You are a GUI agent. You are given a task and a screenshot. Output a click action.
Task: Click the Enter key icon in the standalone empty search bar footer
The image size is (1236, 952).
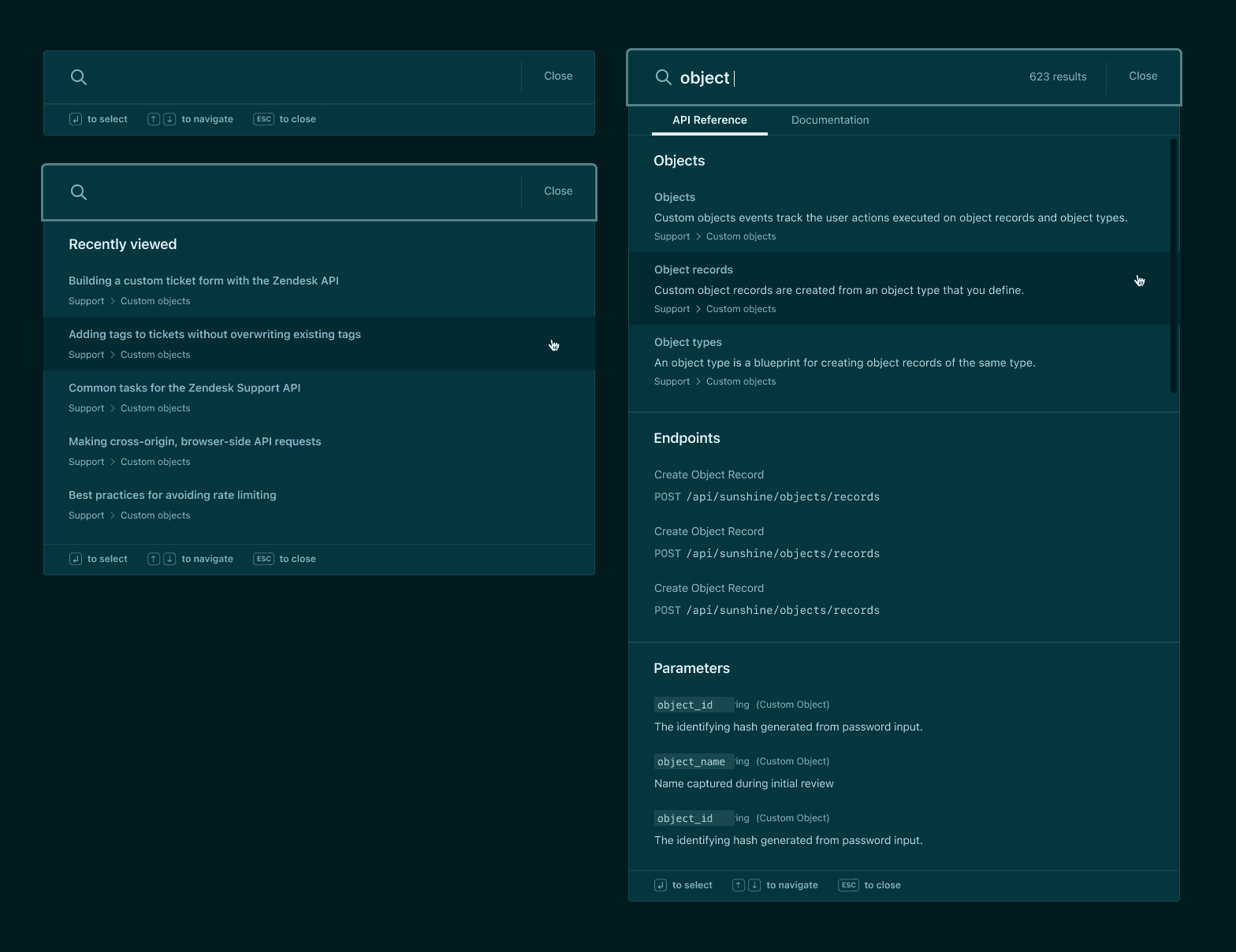(76, 119)
